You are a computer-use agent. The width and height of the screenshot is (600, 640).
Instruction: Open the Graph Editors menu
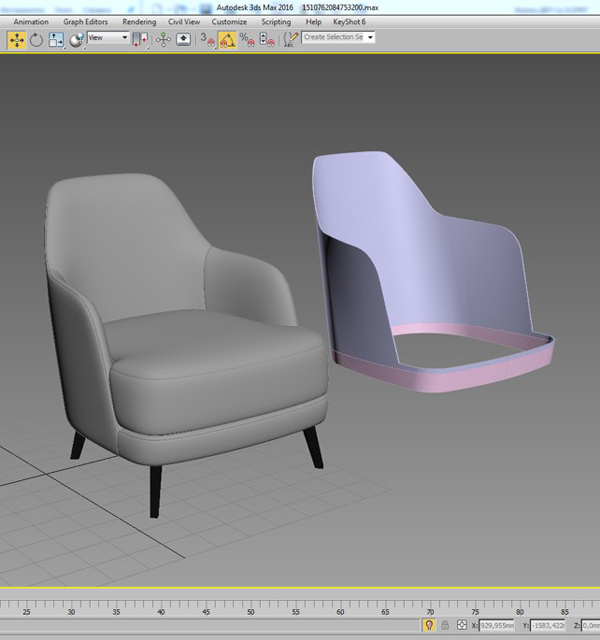[x=85, y=22]
